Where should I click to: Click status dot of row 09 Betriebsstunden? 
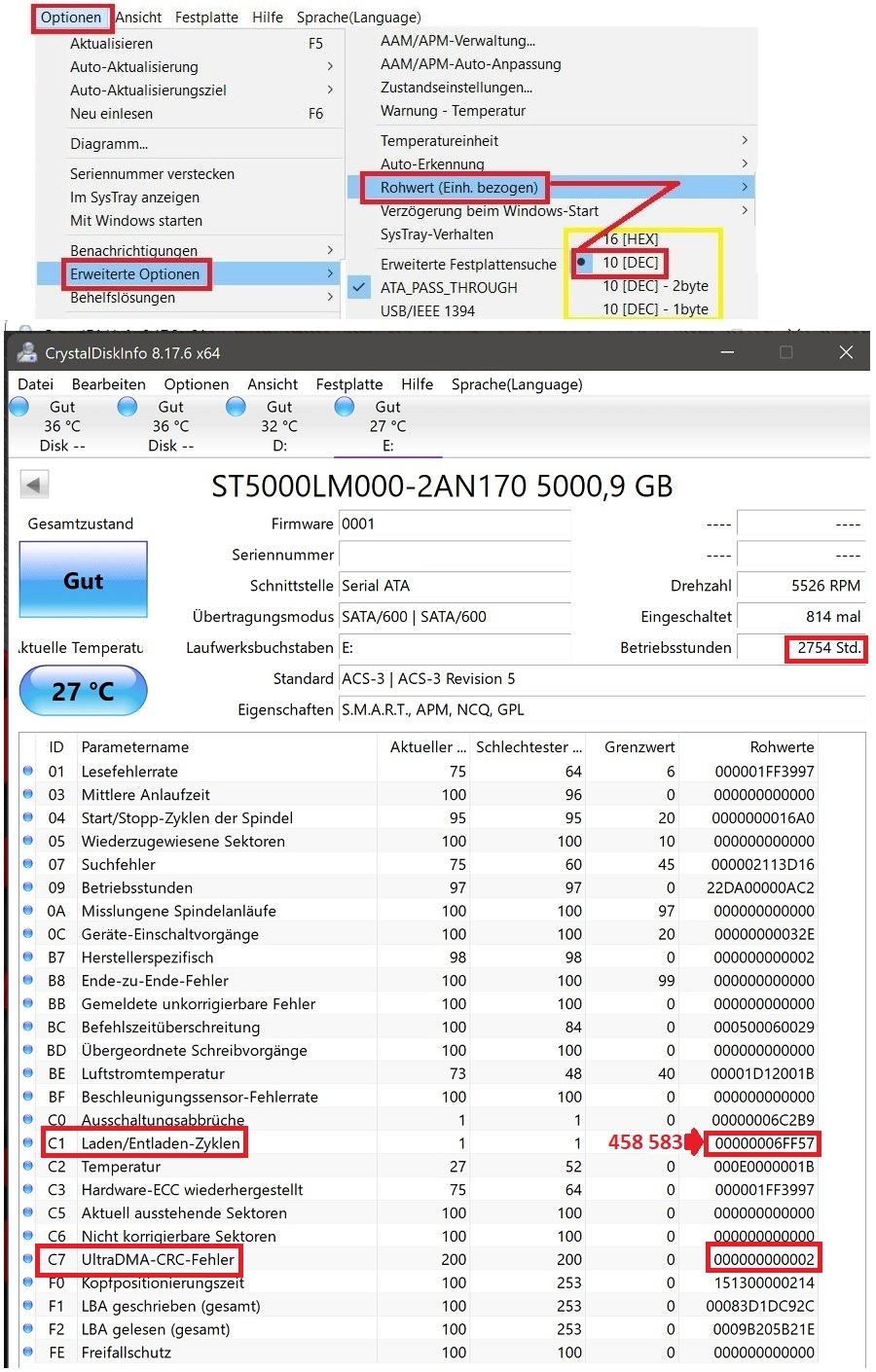click(28, 888)
